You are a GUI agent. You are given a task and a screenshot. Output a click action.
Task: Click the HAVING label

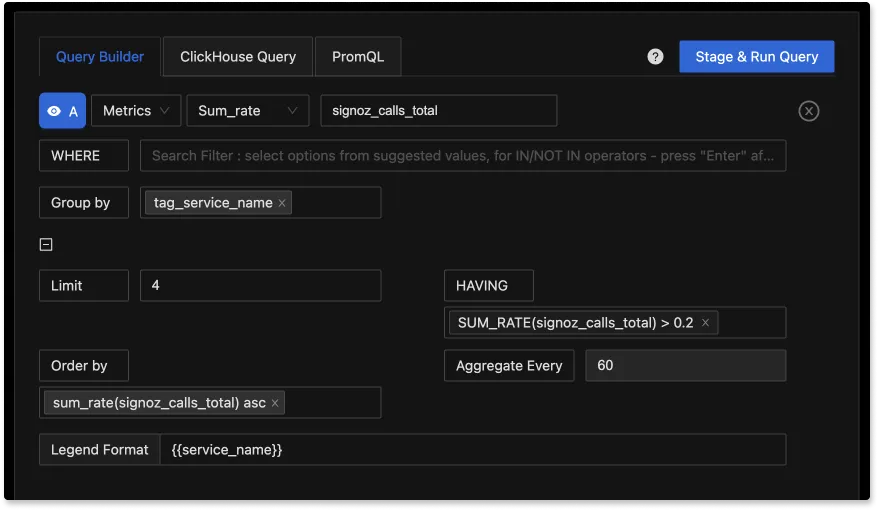tap(489, 286)
